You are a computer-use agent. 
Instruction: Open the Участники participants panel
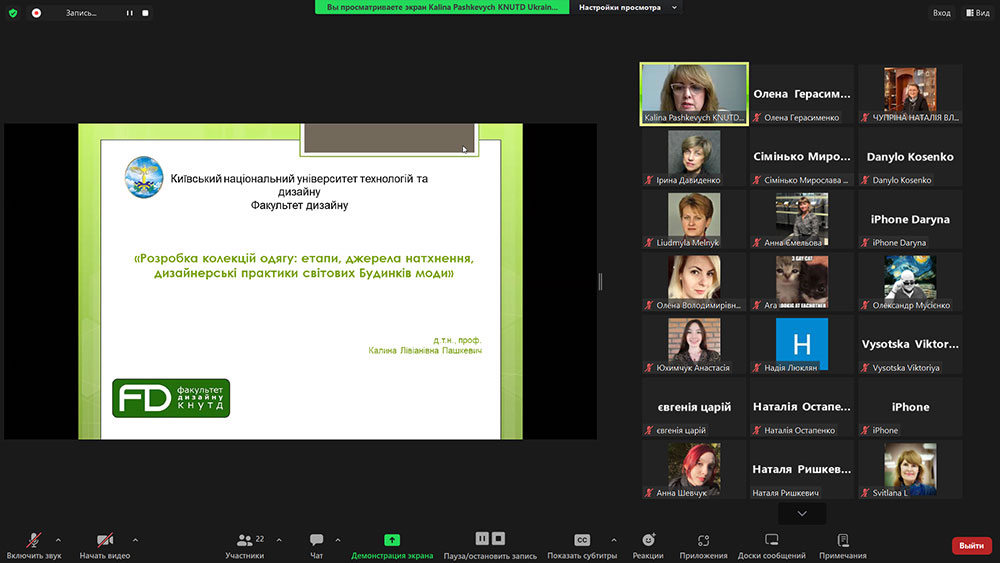coord(244,546)
